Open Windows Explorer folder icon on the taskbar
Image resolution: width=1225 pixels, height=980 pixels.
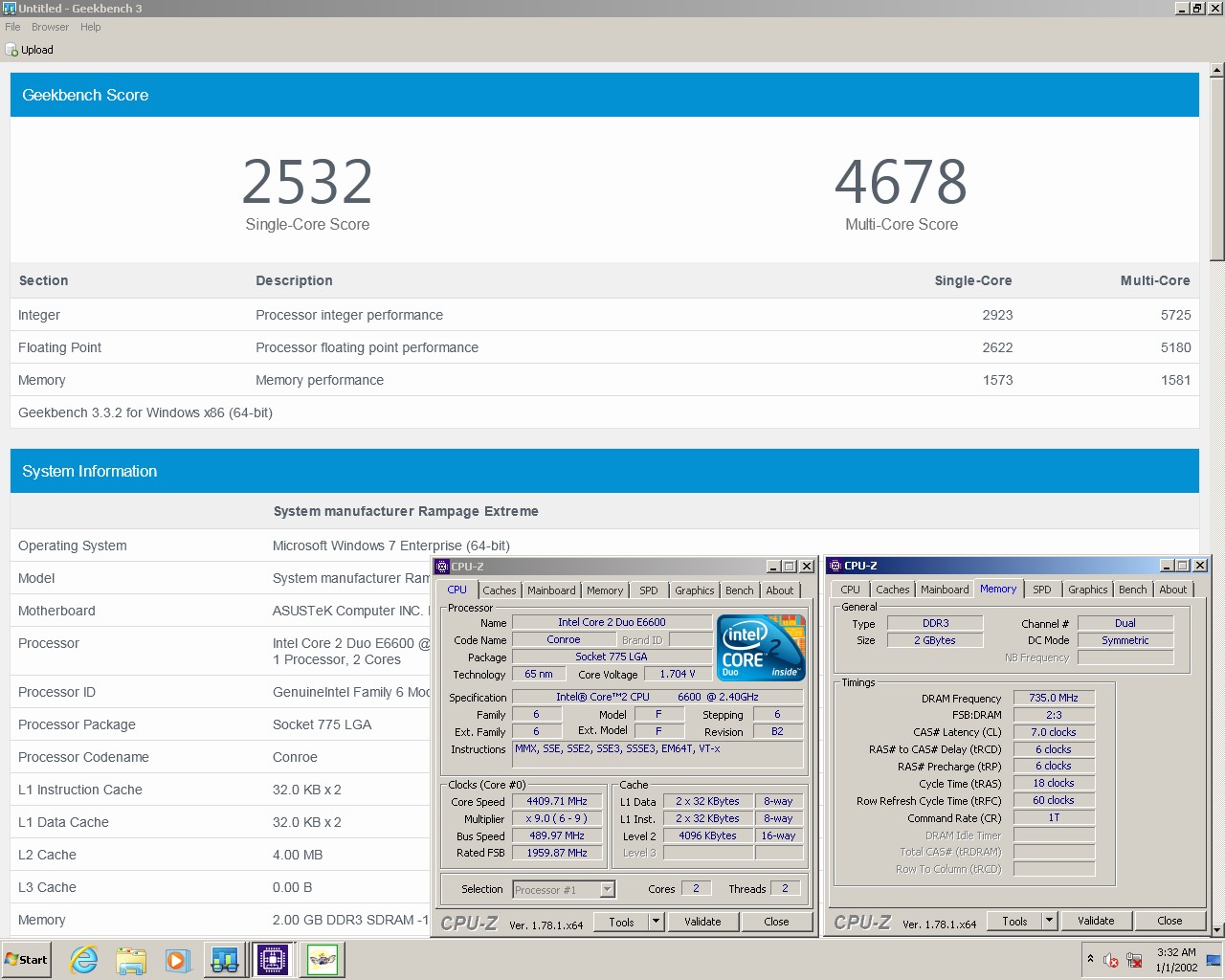coord(131,959)
